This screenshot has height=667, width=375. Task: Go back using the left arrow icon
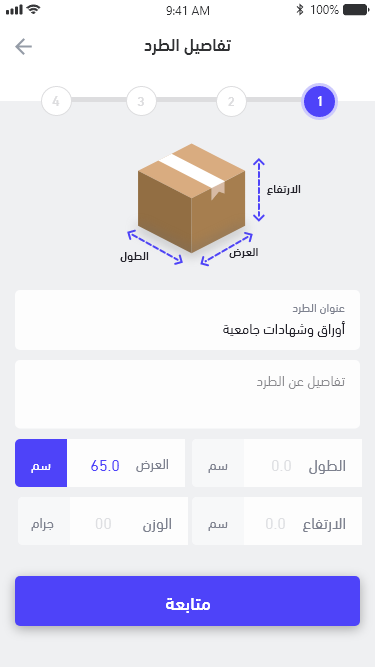click(23, 46)
